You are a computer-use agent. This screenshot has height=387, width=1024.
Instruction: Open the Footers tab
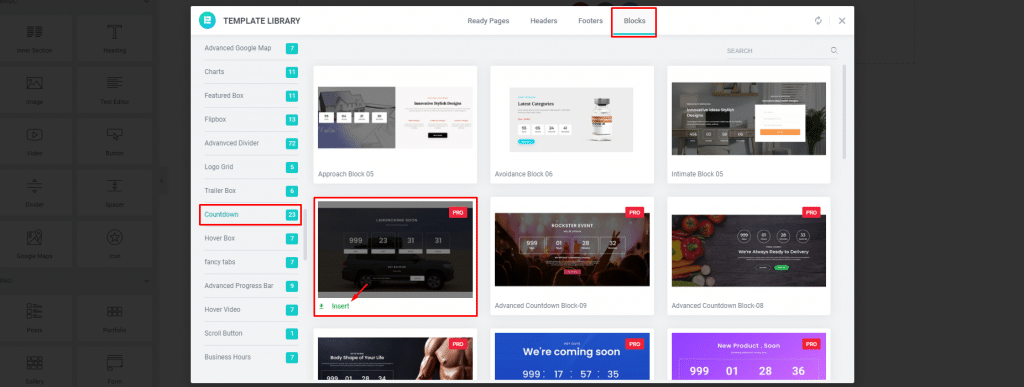coord(590,21)
